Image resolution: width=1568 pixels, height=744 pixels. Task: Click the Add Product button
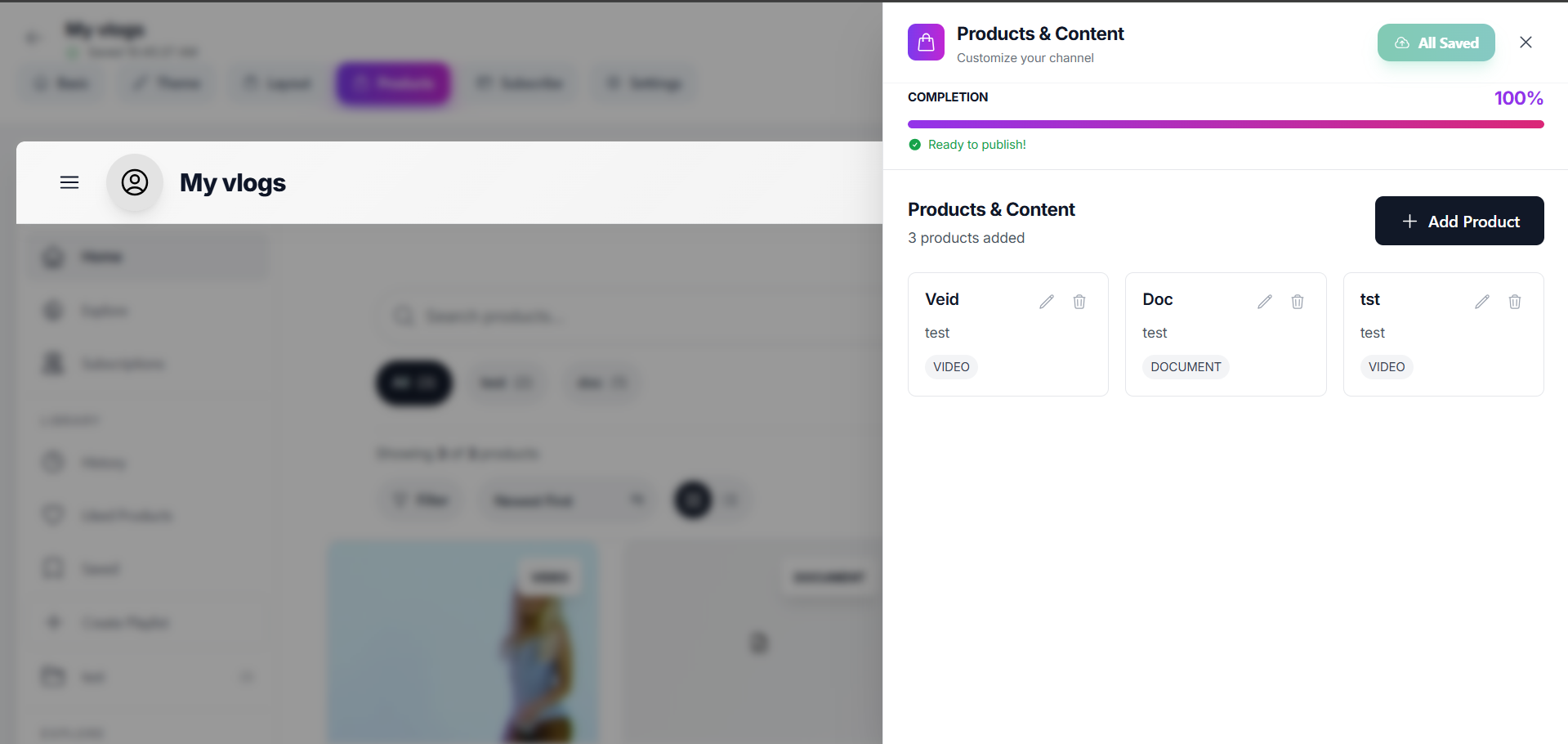pos(1459,221)
